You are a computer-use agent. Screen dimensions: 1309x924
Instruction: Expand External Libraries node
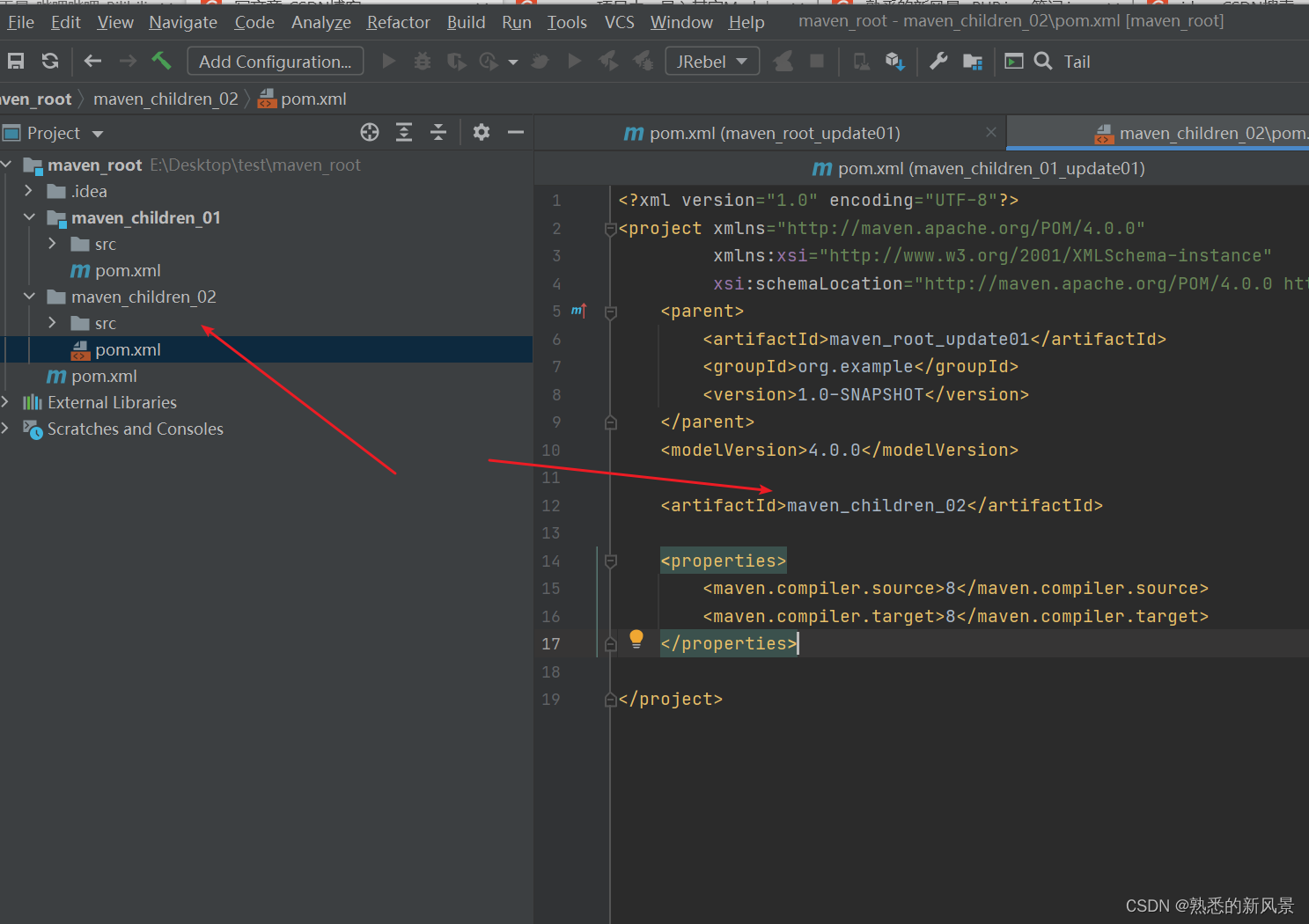coord(6,402)
